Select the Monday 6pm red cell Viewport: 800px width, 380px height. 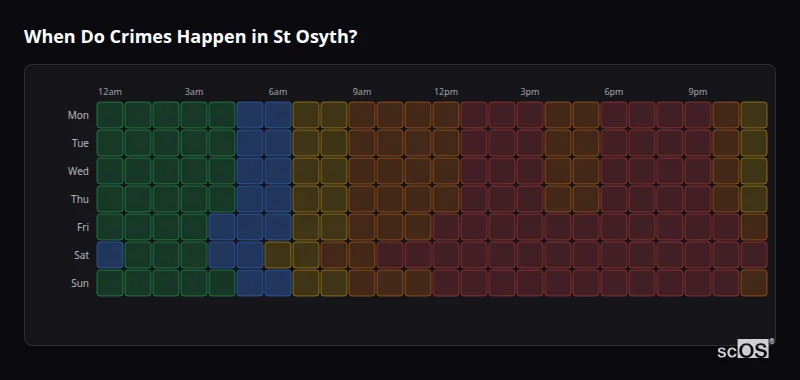(614, 115)
